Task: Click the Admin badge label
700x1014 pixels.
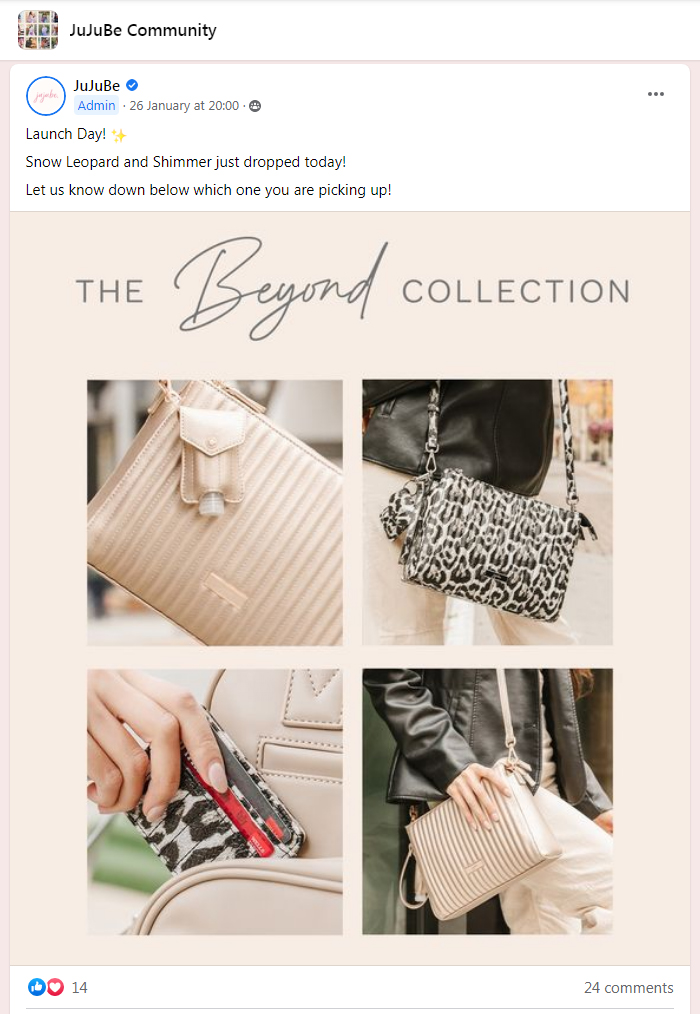Action: click(96, 105)
